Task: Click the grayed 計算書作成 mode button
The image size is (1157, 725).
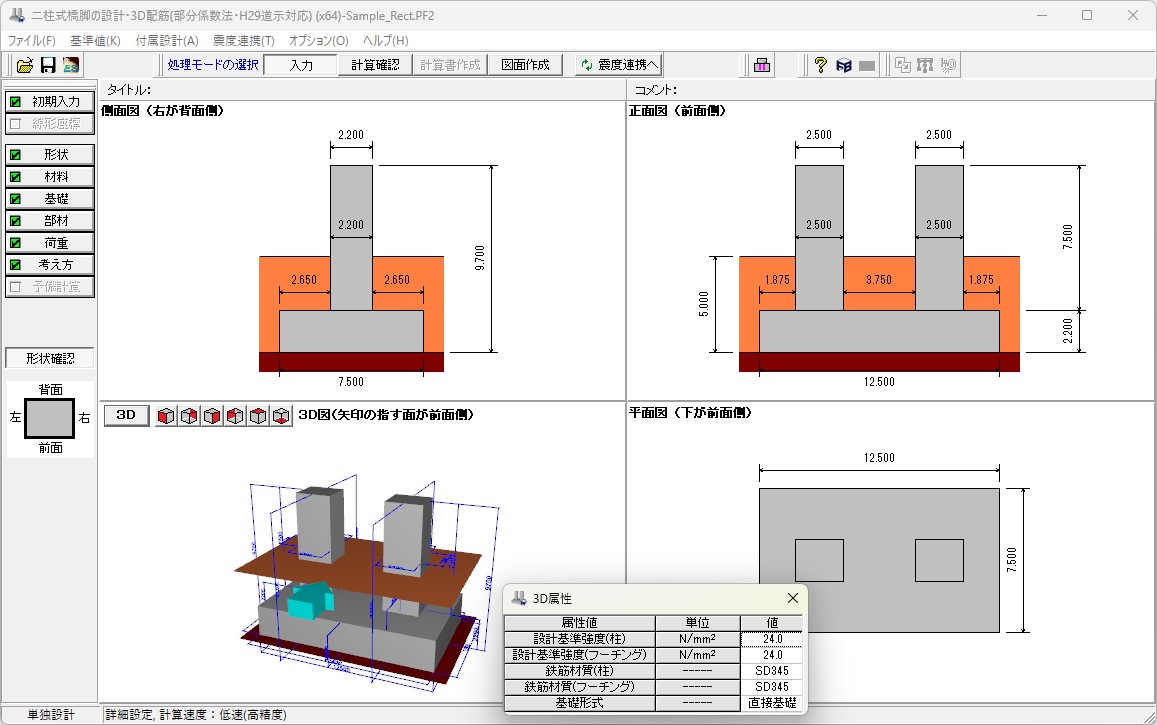Action: [450, 65]
